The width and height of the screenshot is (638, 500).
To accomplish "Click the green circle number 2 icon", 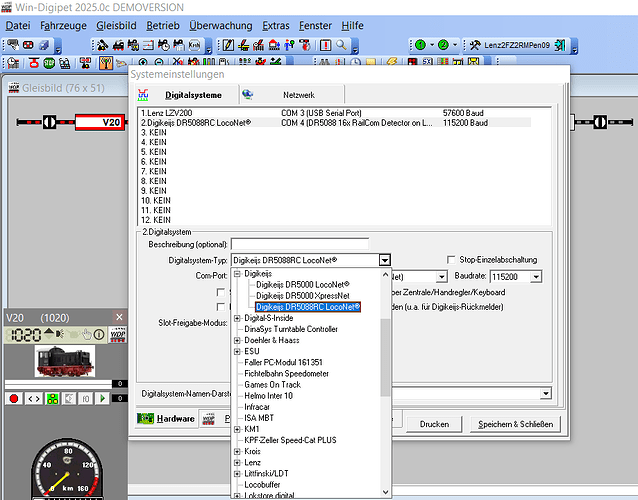I will coord(443,45).
